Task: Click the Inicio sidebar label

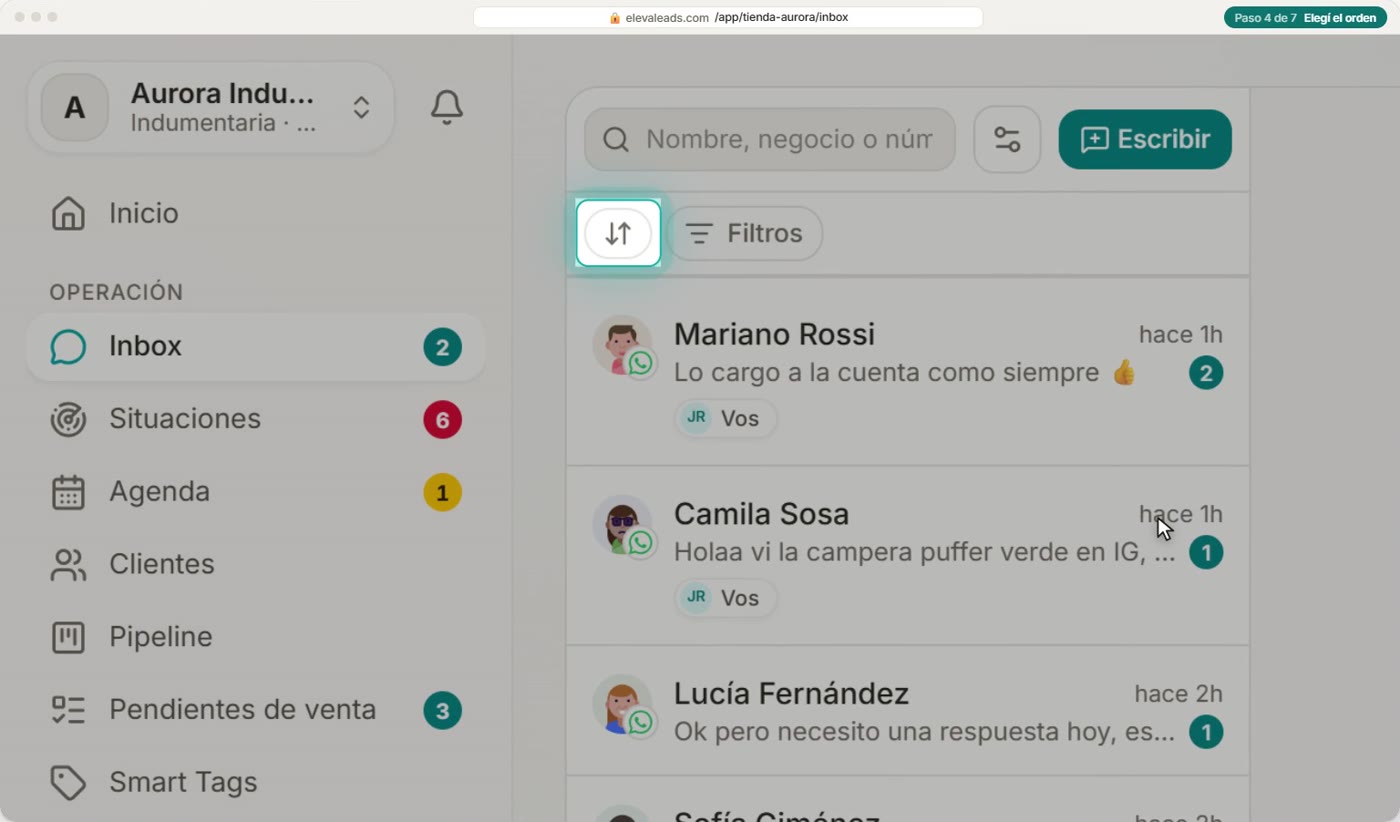Action: pos(144,213)
